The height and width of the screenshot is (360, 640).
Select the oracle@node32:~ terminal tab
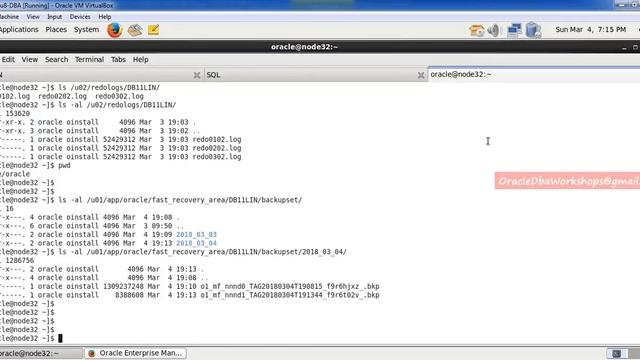coord(534,74)
